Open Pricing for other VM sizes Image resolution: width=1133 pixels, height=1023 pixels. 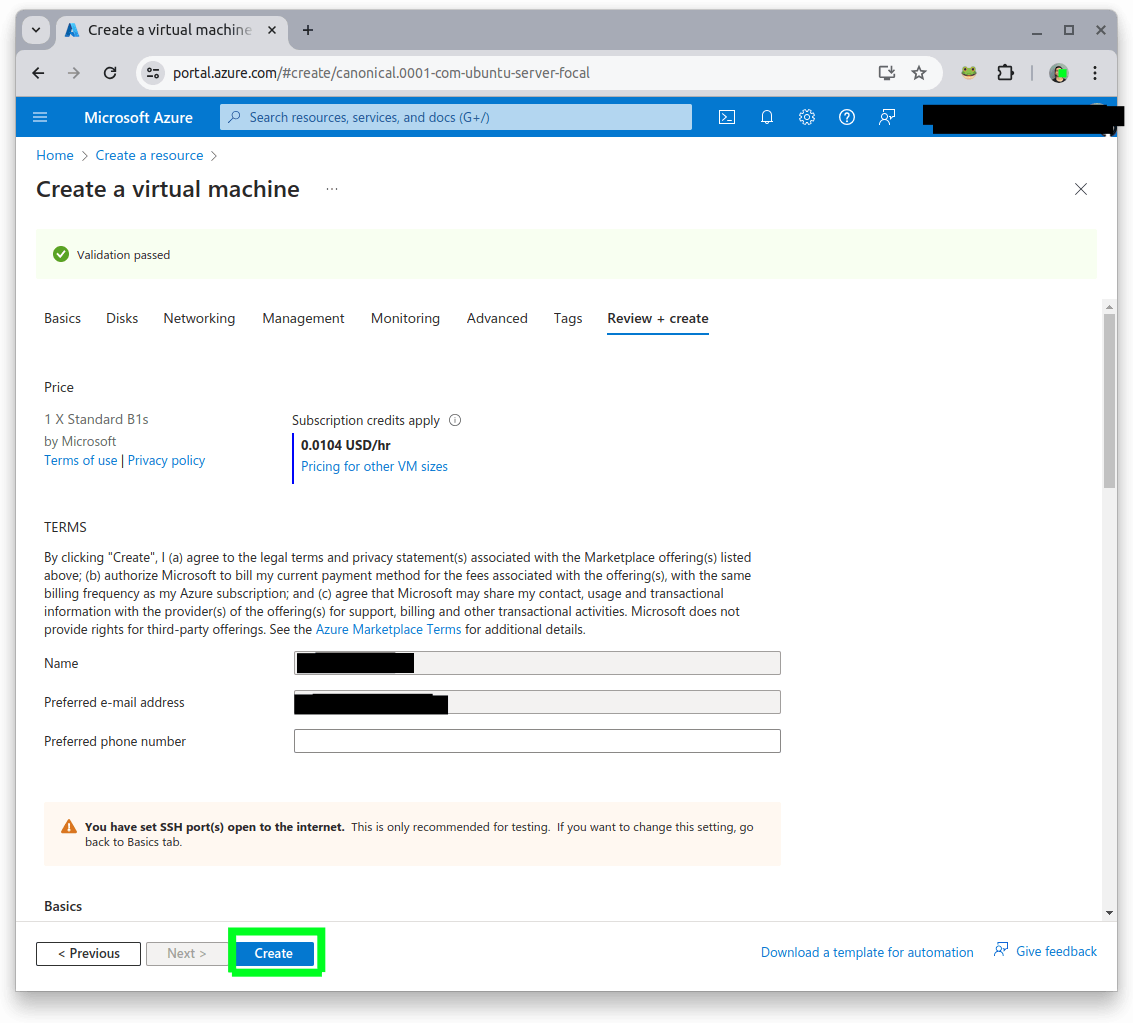pyautogui.click(x=374, y=466)
